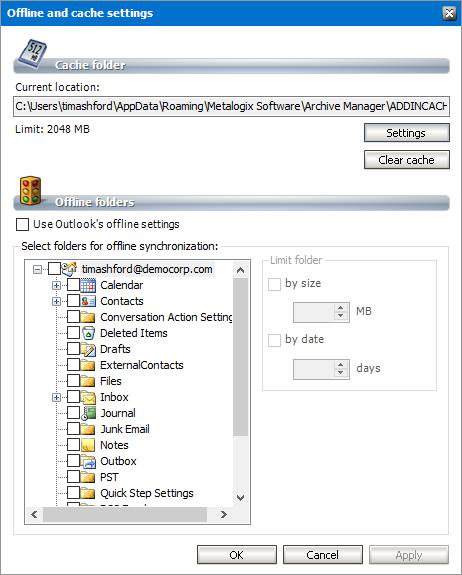
Task: Click the Outbox folder icon
Action: [x=88, y=461]
